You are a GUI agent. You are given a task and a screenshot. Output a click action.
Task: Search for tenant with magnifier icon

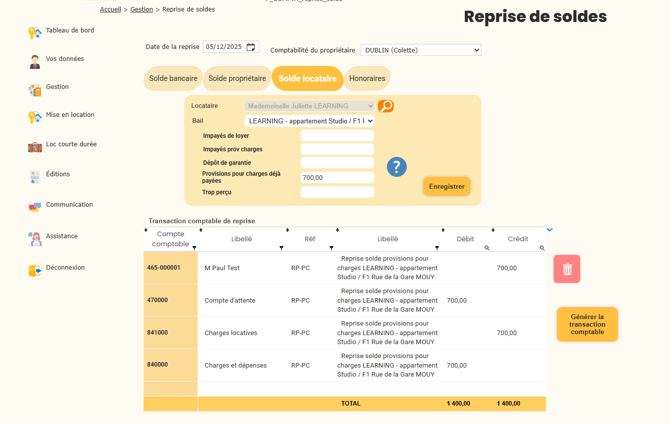(386, 106)
